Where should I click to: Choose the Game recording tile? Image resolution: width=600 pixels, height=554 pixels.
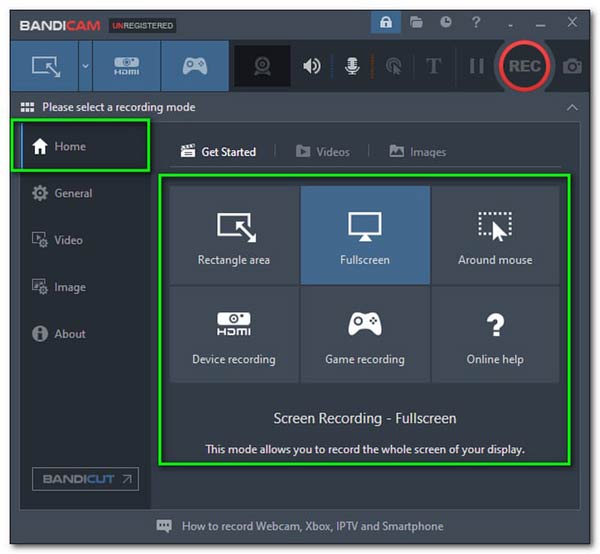click(365, 335)
